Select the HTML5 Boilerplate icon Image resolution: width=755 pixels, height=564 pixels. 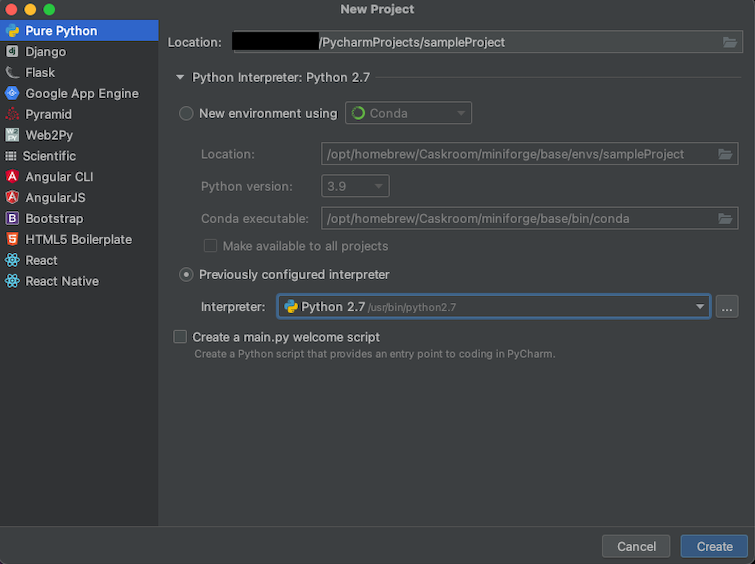[x=12, y=240]
